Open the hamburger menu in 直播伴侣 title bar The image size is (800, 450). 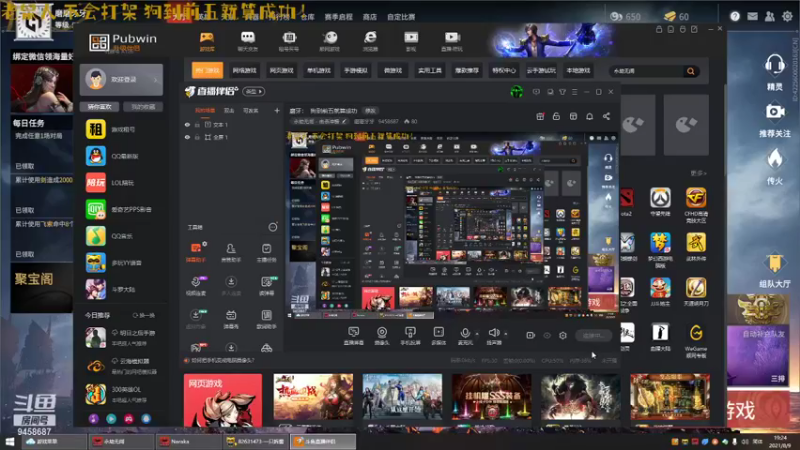(574, 92)
